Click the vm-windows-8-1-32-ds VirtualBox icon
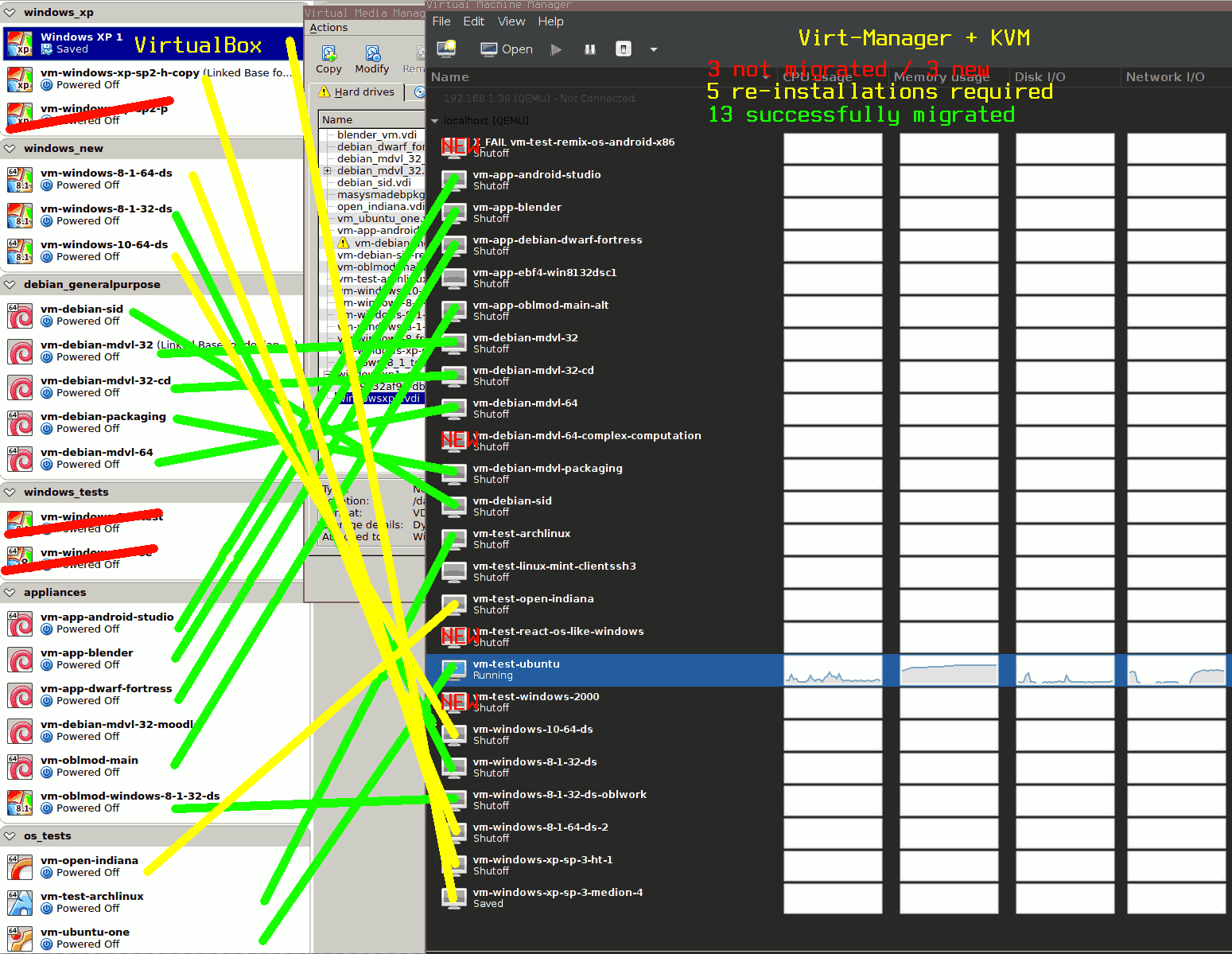 coord(20,215)
